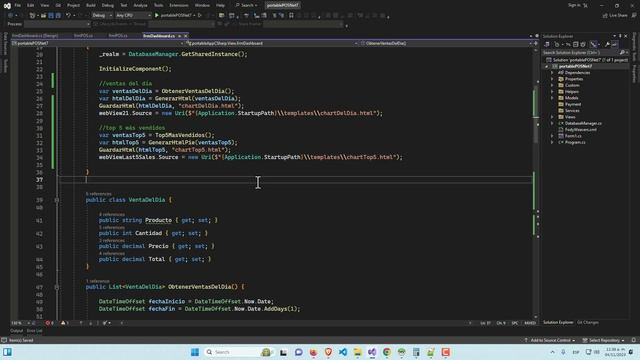This screenshot has width=640, height=360.
Task: Open the member dropdown ObtenerVentasDelDia
Action: tap(446, 43)
